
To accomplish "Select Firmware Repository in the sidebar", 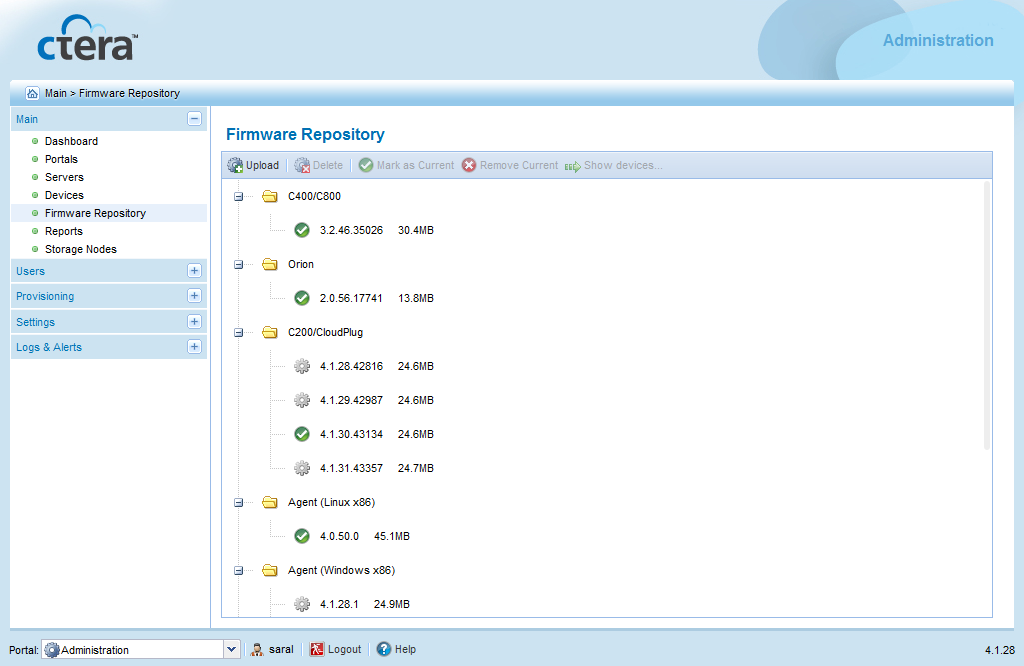I will coord(95,213).
